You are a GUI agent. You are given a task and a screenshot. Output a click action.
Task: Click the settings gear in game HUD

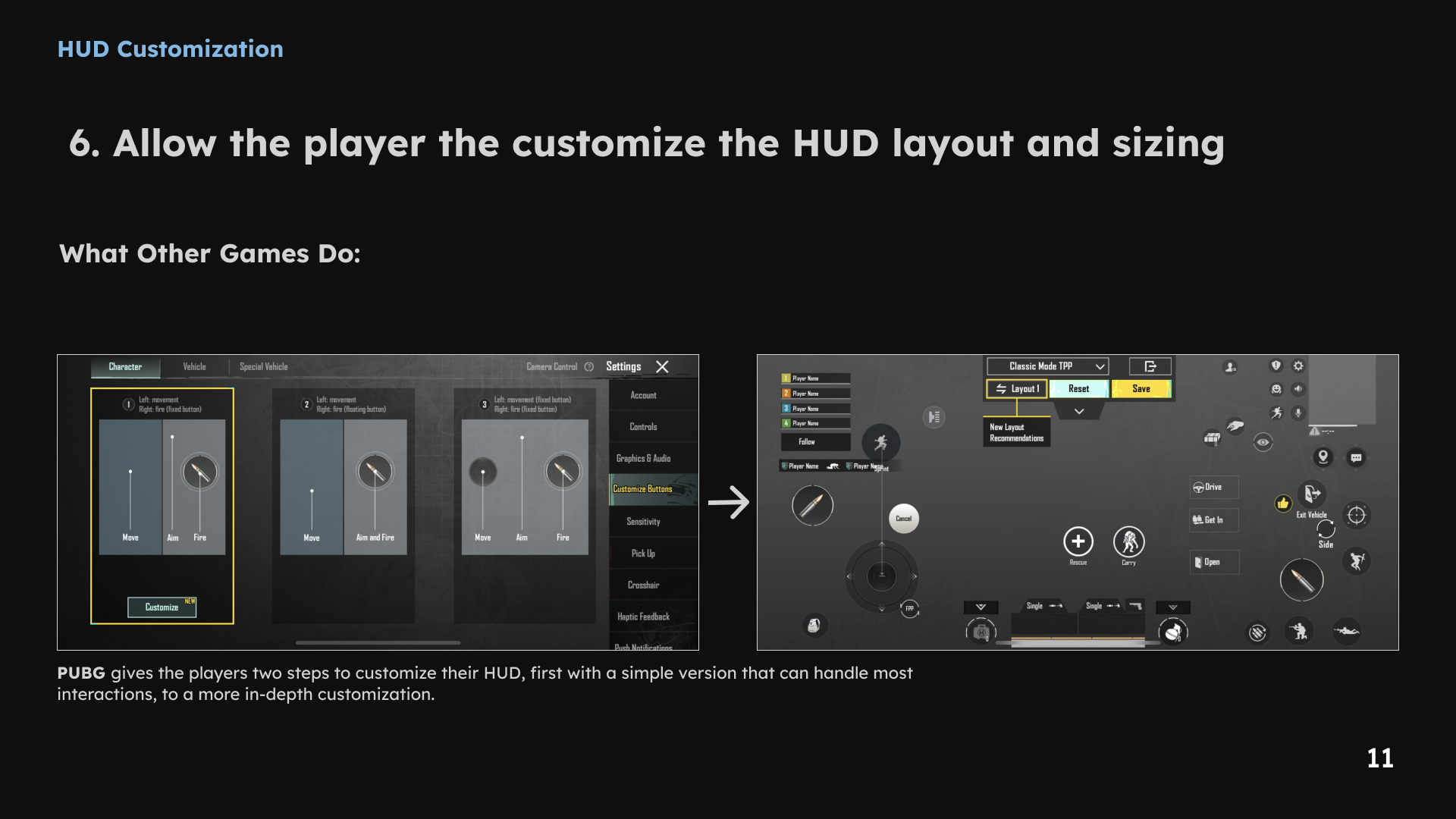coord(1298,366)
